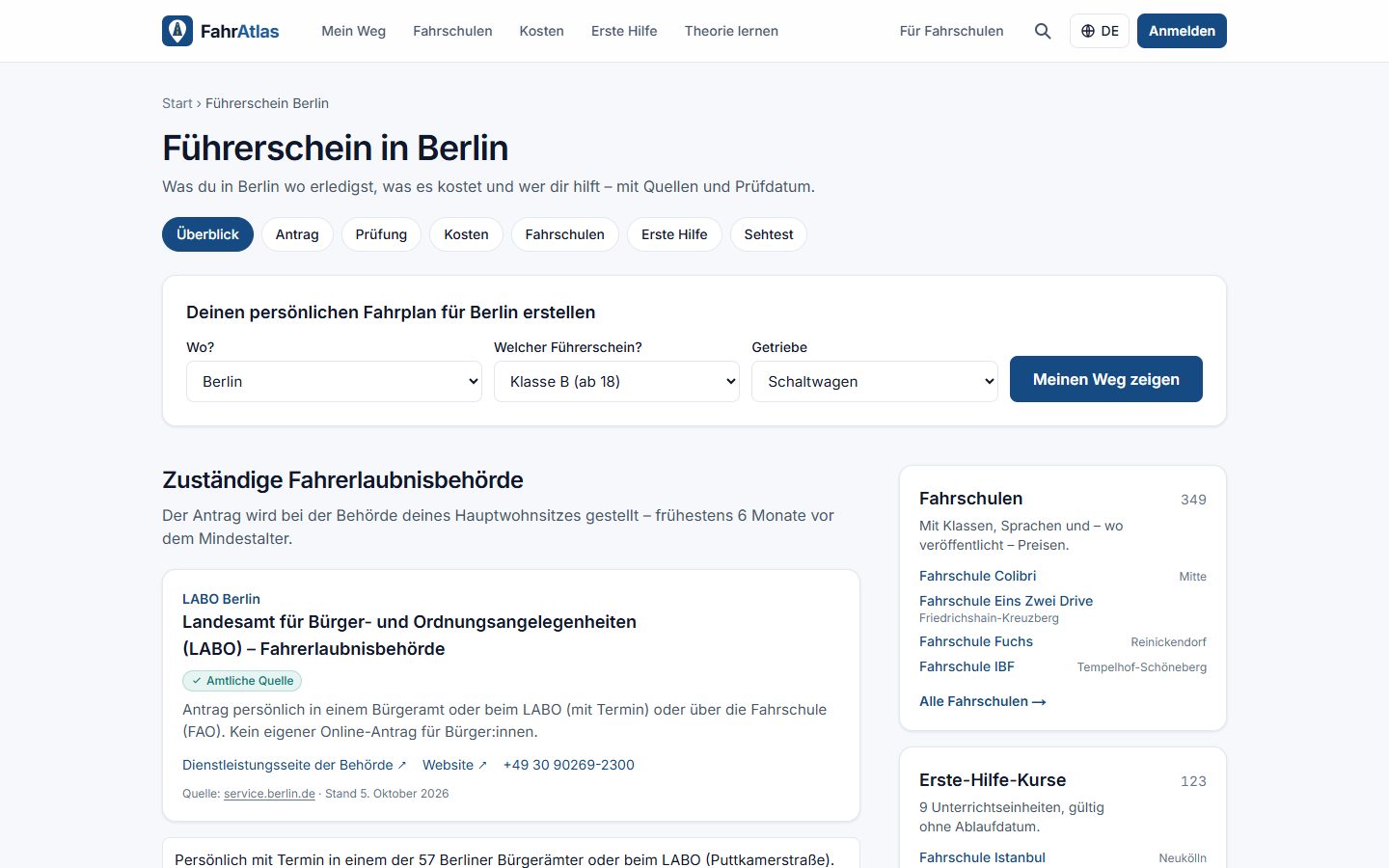Click the Alle Fahrschulen arrow link

tap(983, 701)
